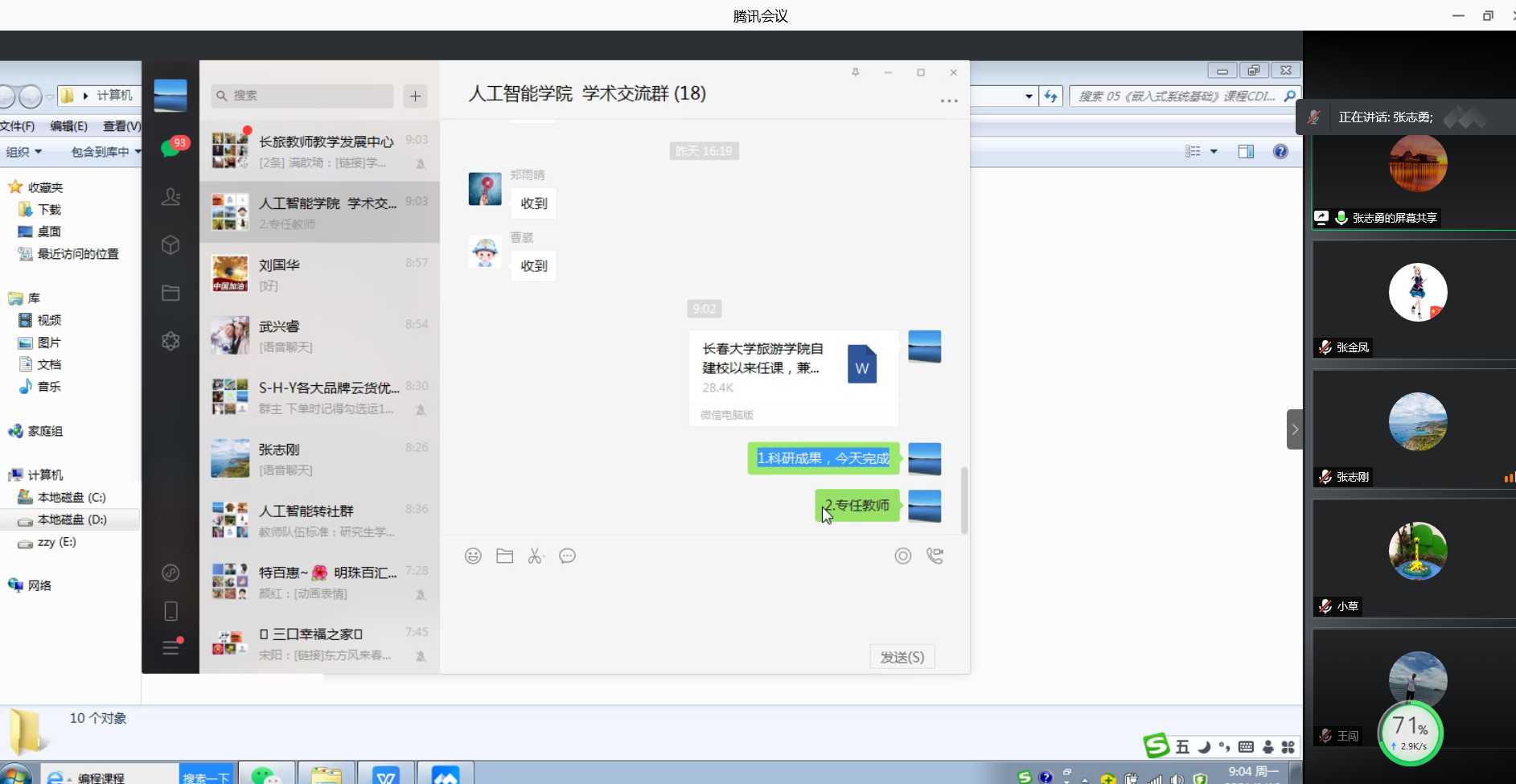
Task: Click 曹崴's avatar in chat
Action: [x=485, y=252]
